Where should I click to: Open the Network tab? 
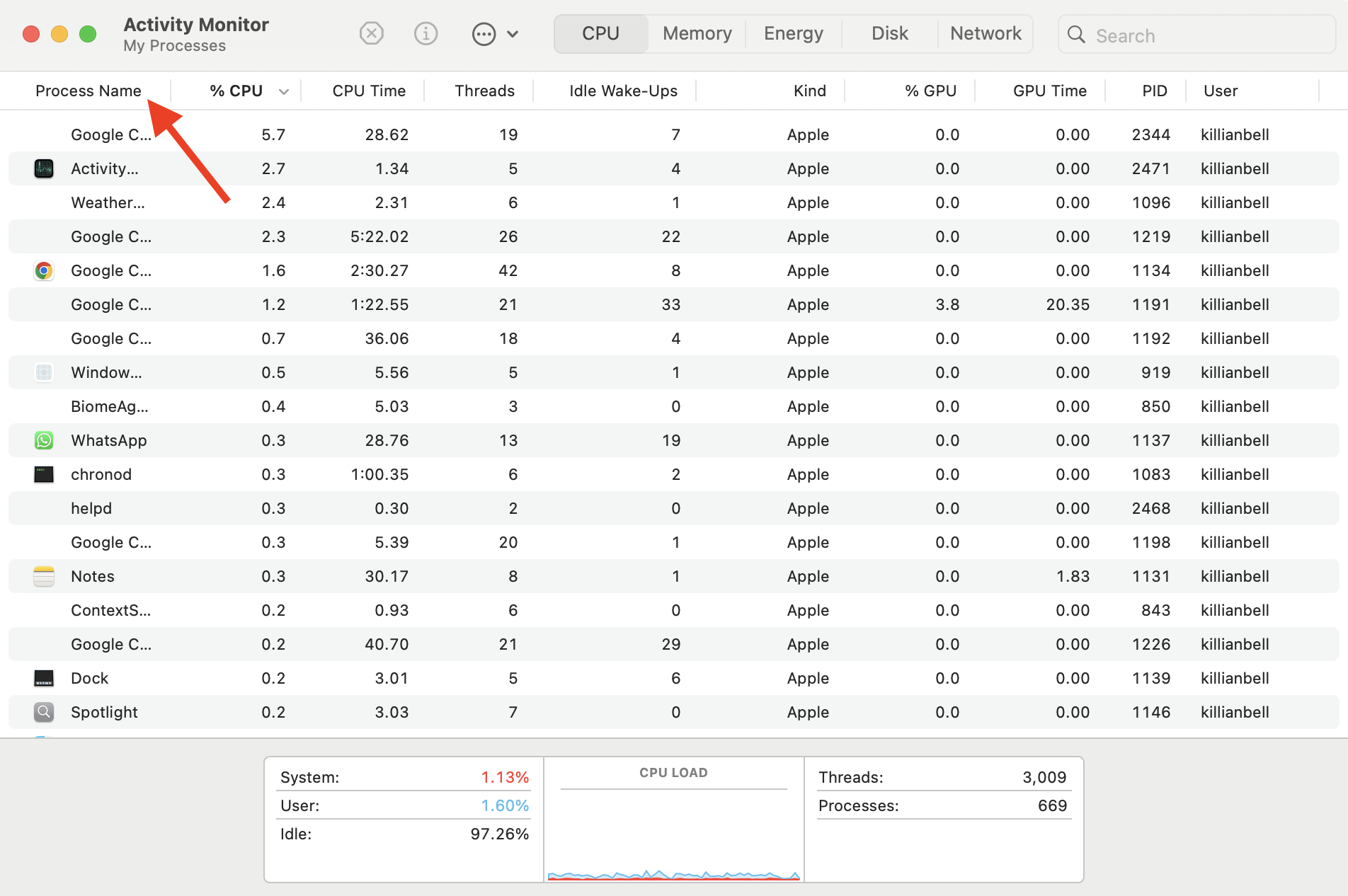click(x=985, y=33)
